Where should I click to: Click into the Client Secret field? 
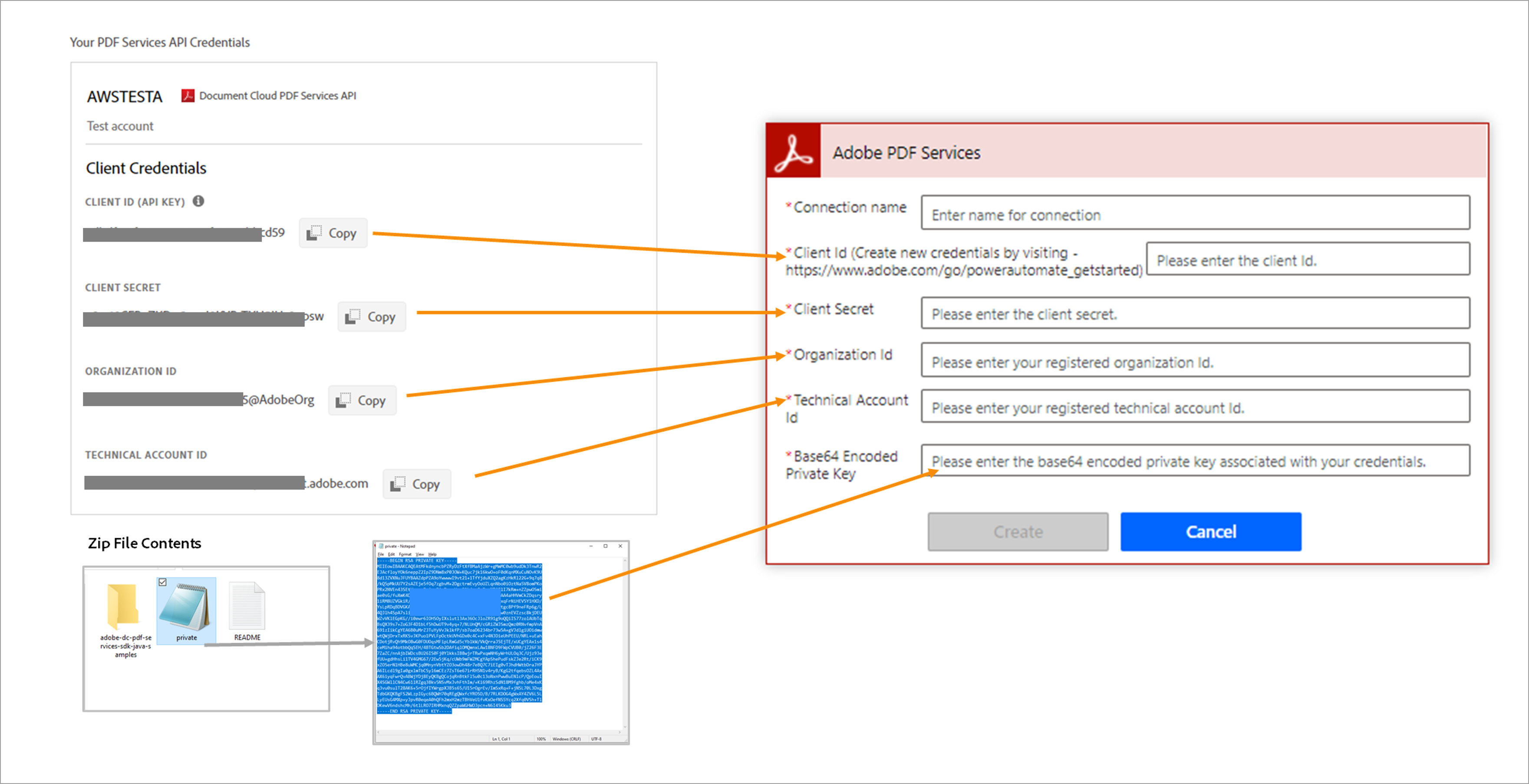[x=1194, y=313]
